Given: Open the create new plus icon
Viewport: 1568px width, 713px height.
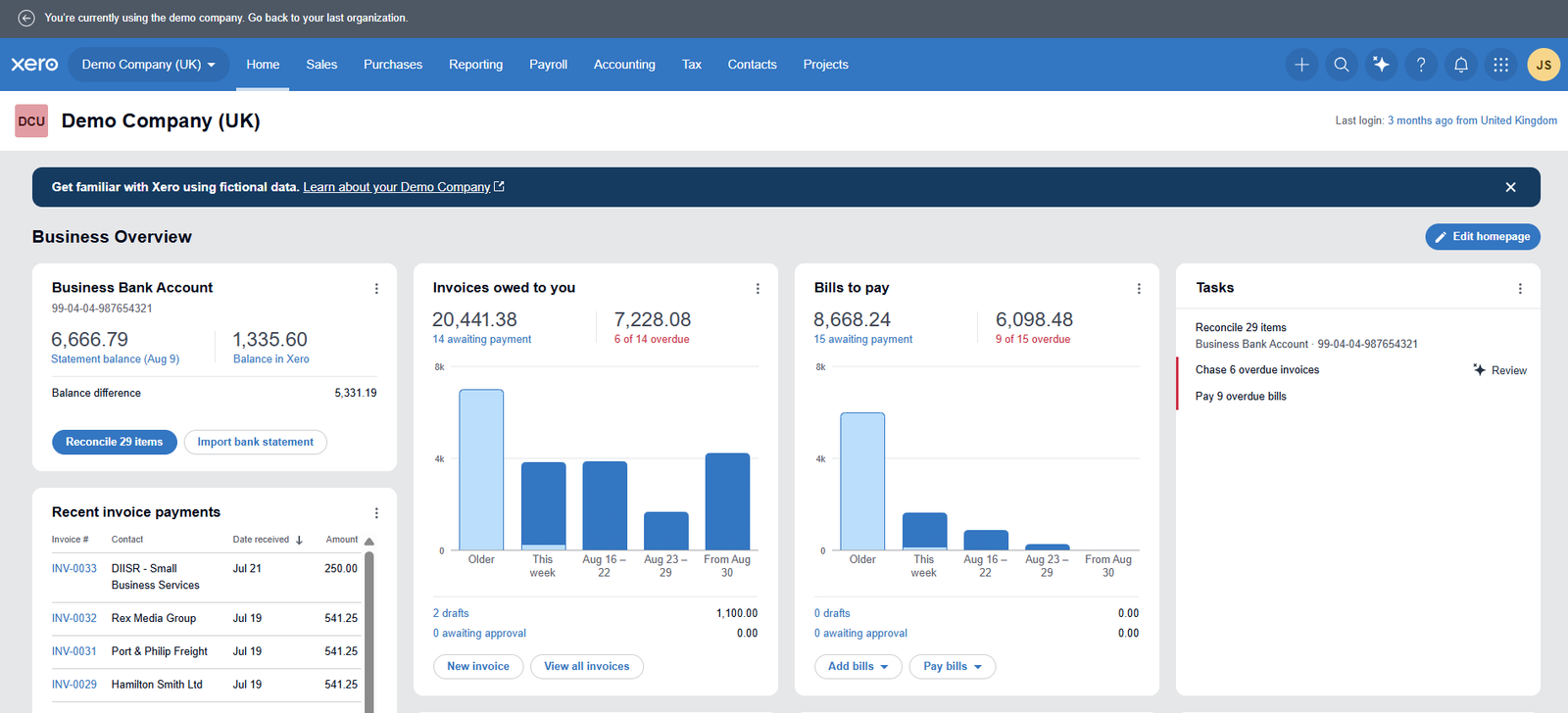Looking at the screenshot, I should pos(1301,65).
